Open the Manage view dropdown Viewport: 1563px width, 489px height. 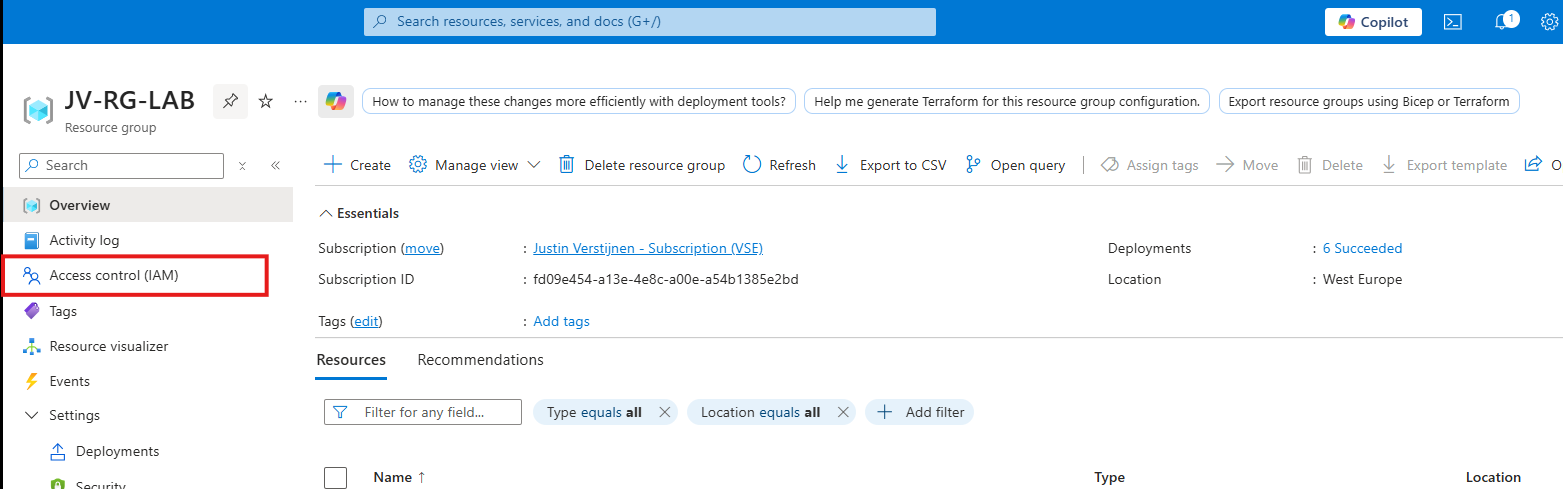pyautogui.click(x=475, y=165)
